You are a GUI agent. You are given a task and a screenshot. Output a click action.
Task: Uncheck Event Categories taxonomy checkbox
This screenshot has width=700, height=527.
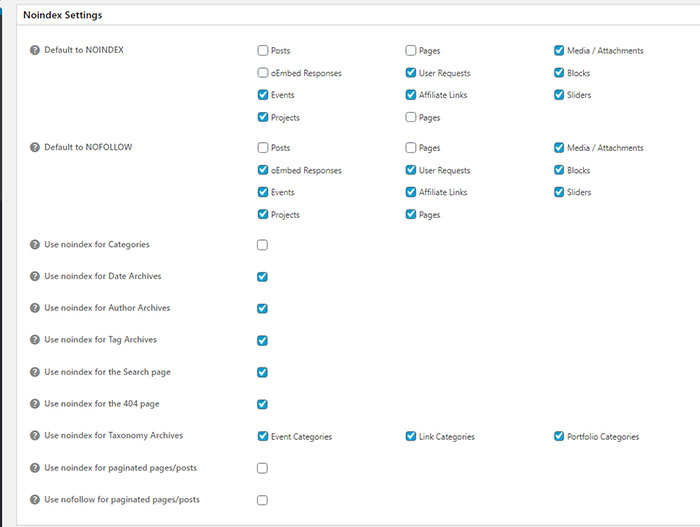(x=262, y=437)
